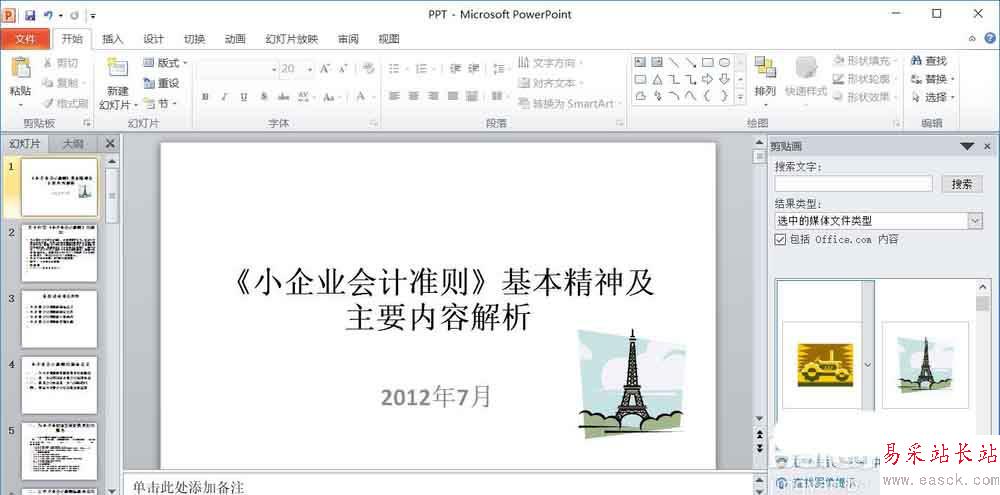Click the Search (搜索) button in clip art pane
The height and width of the screenshot is (495, 1000).
click(962, 184)
